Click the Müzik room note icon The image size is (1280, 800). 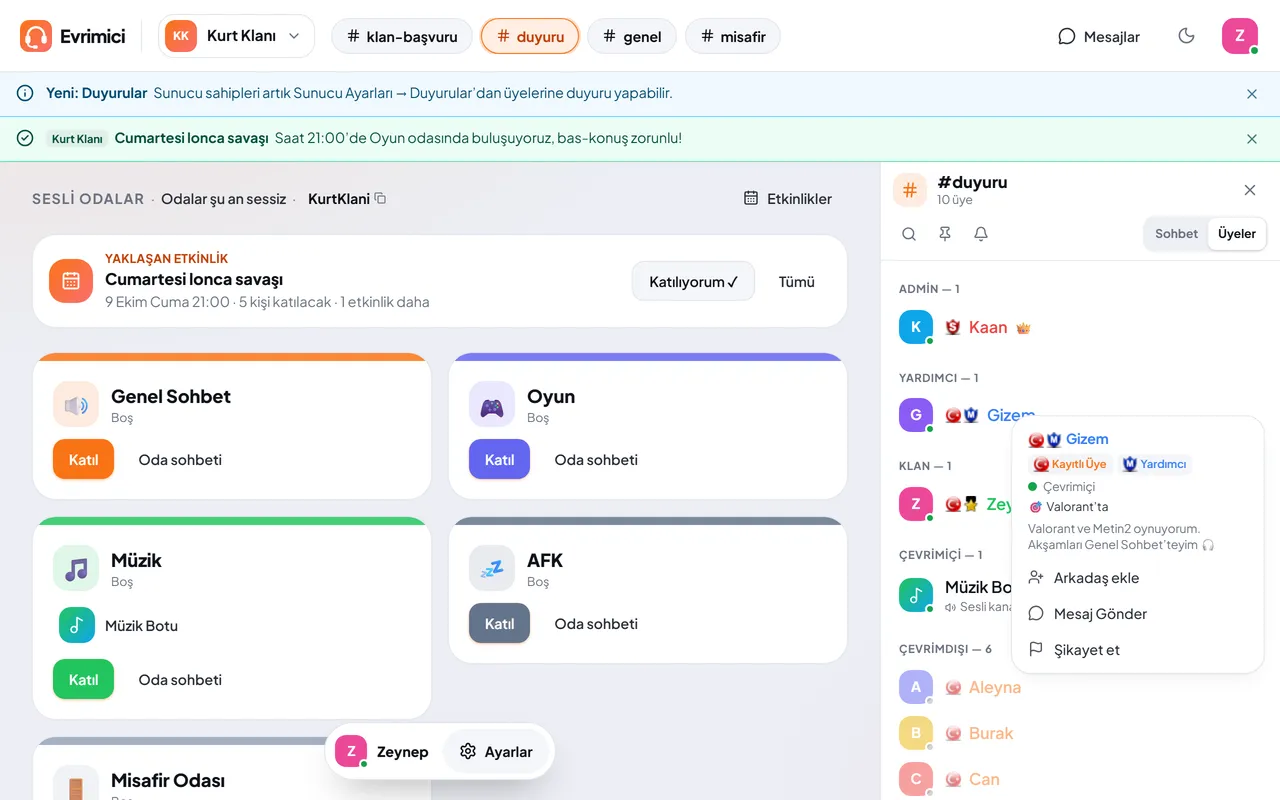pyautogui.click(x=76, y=569)
